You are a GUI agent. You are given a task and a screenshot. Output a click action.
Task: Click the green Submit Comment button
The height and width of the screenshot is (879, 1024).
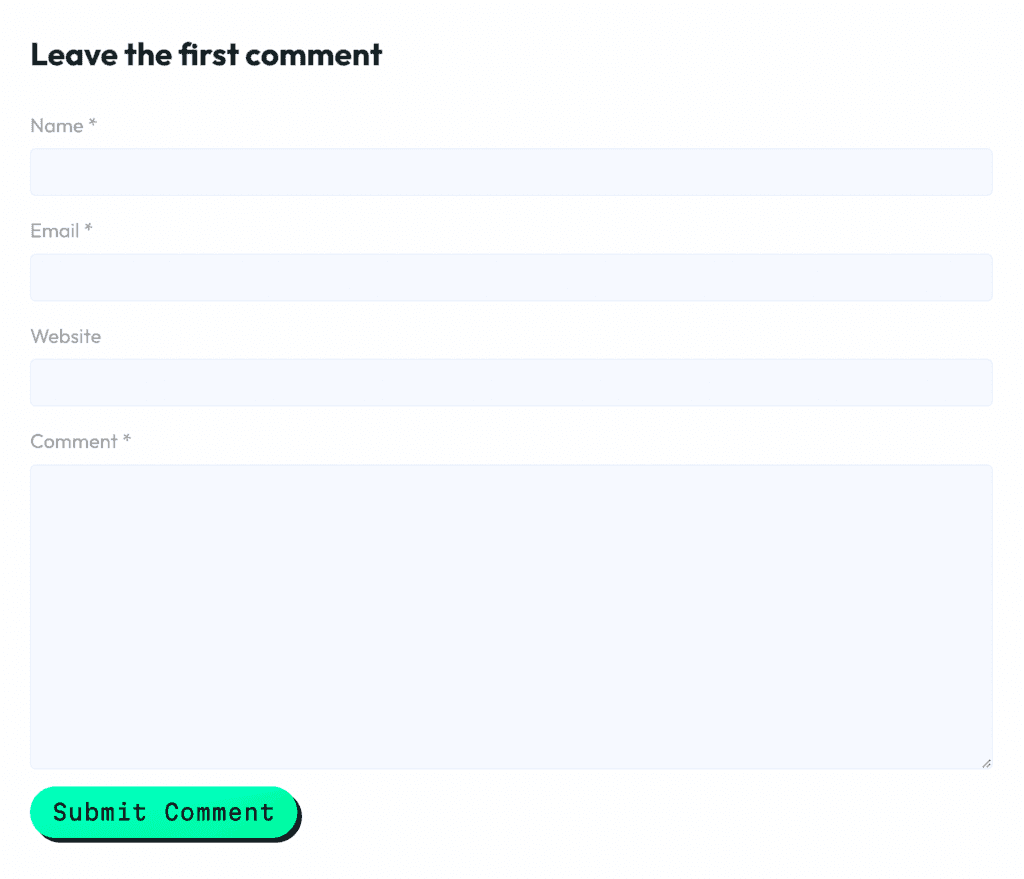[164, 812]
